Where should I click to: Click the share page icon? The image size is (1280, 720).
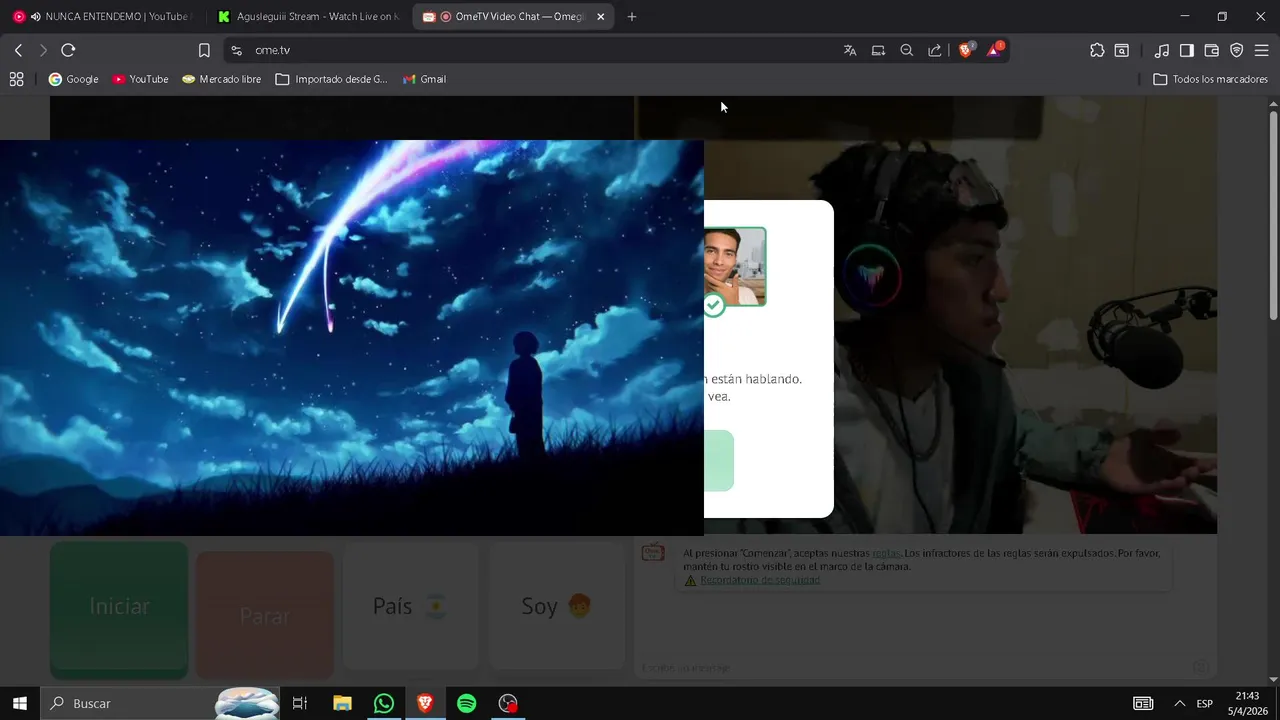click(935, 50)
